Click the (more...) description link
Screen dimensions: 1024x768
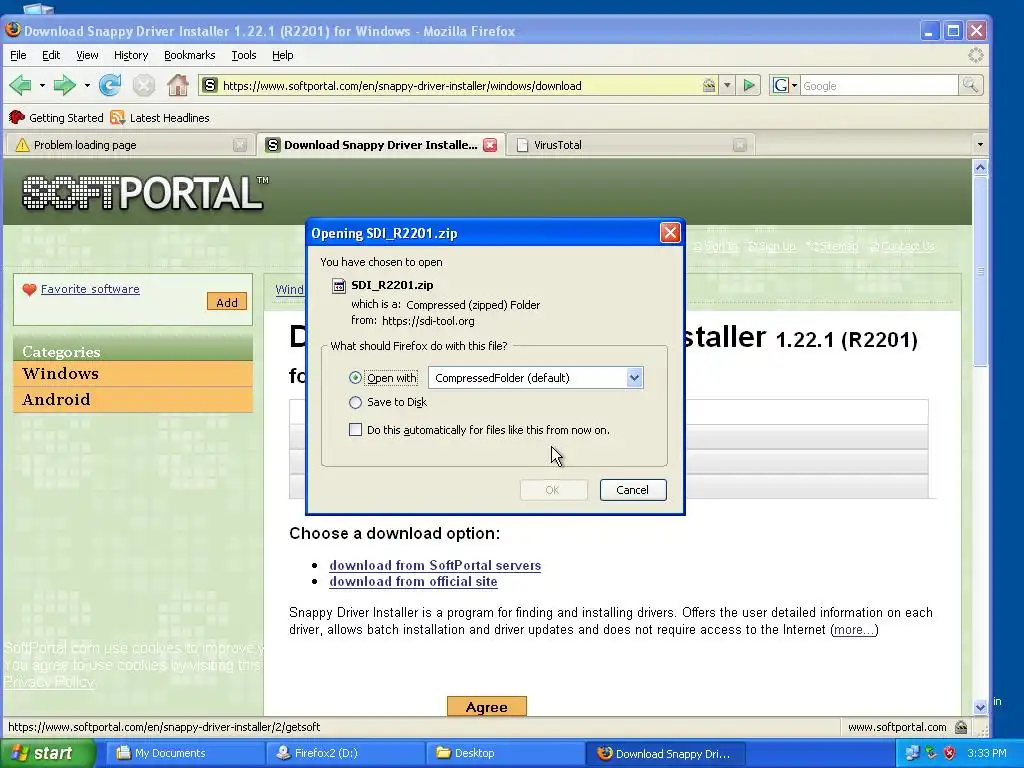[854, 630]
